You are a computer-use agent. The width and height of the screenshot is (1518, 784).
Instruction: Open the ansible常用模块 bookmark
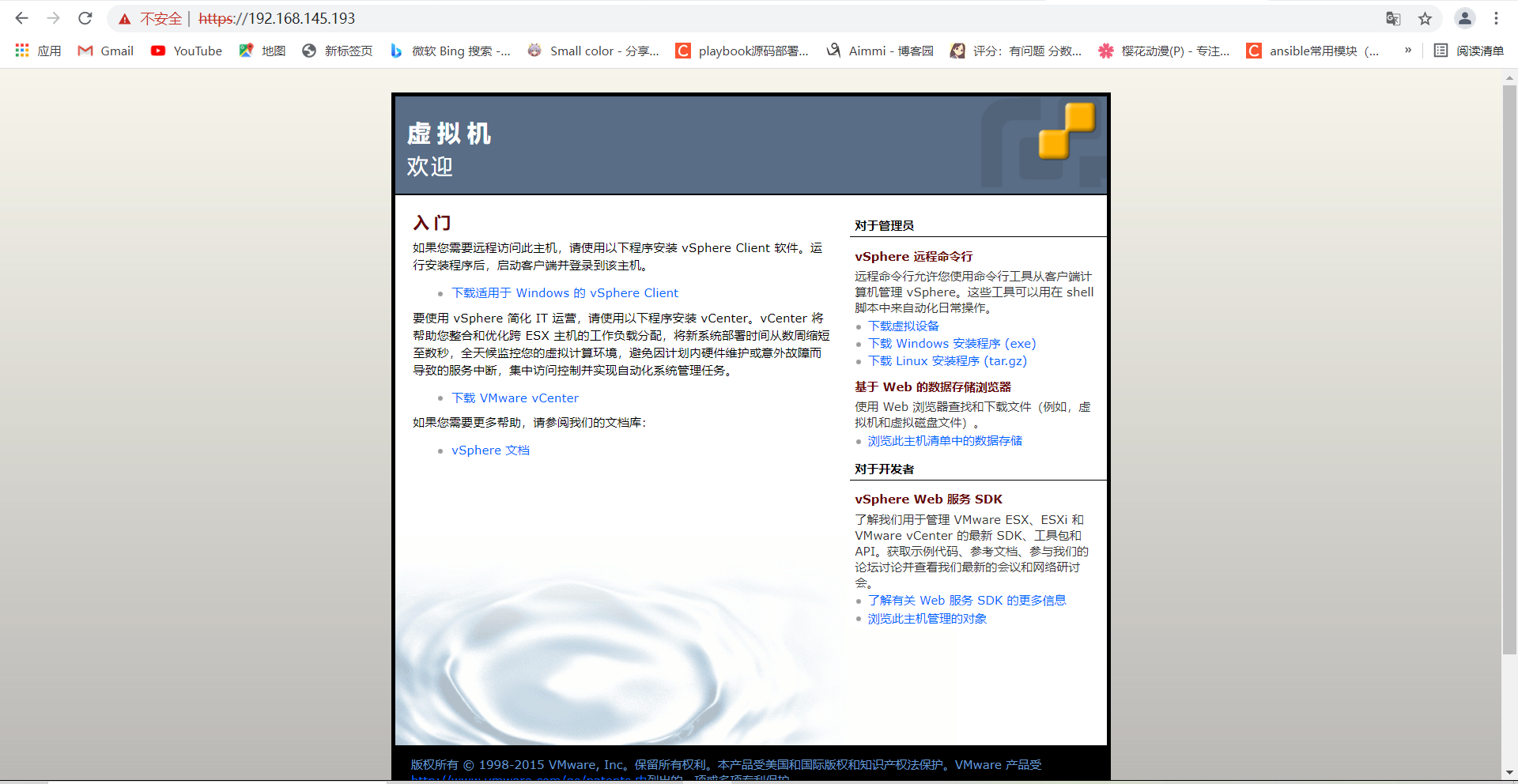(1313, 51)
